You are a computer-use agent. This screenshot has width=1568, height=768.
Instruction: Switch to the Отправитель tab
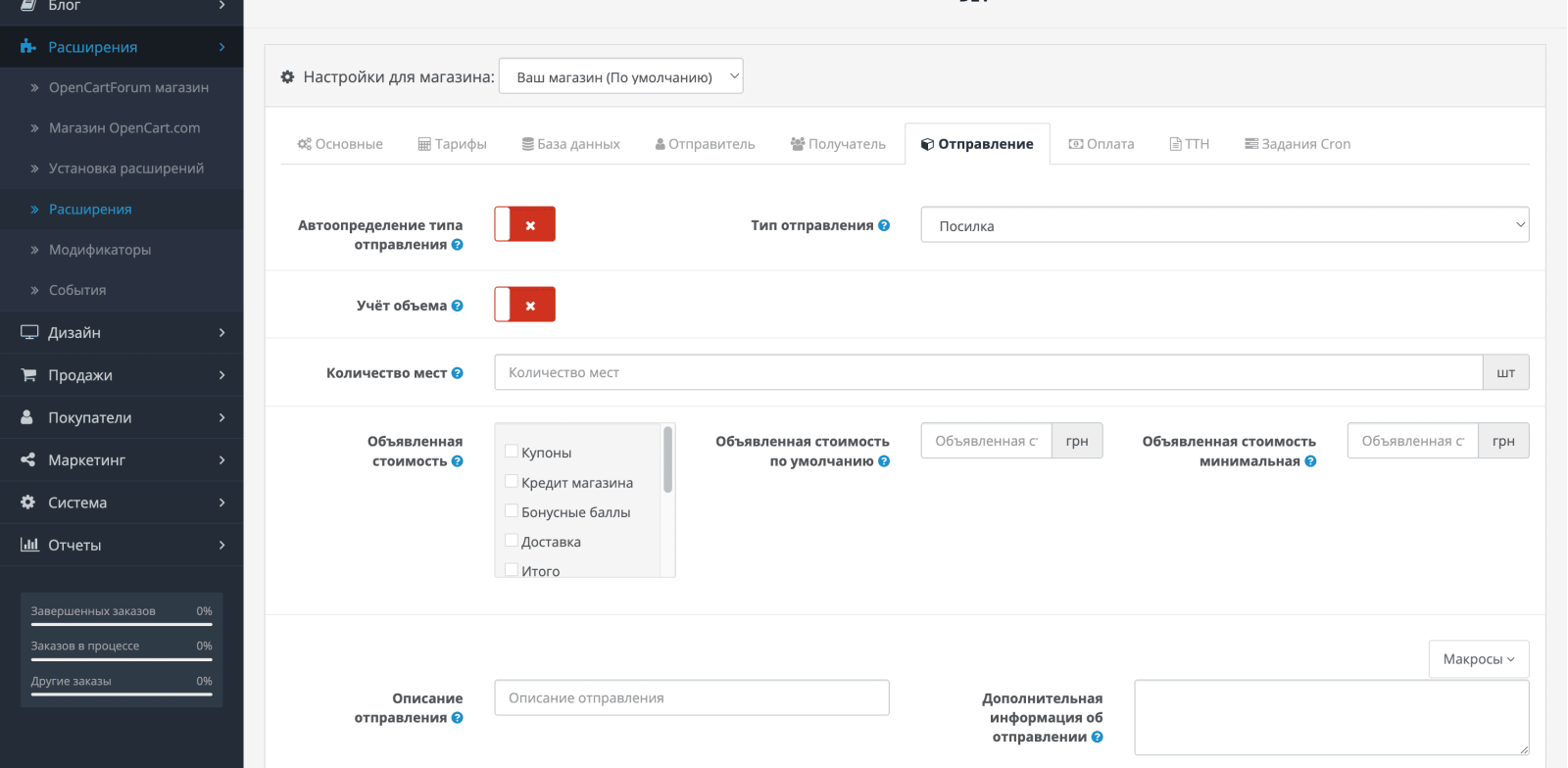706,144
